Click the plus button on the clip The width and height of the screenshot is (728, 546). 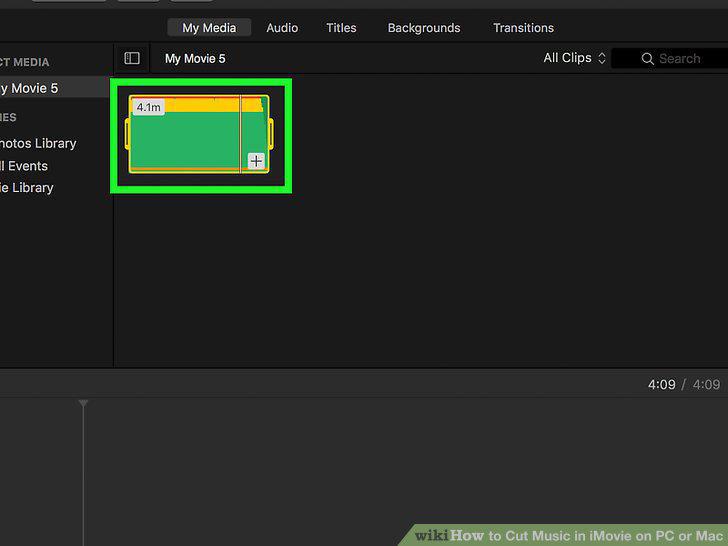point(256,161)
